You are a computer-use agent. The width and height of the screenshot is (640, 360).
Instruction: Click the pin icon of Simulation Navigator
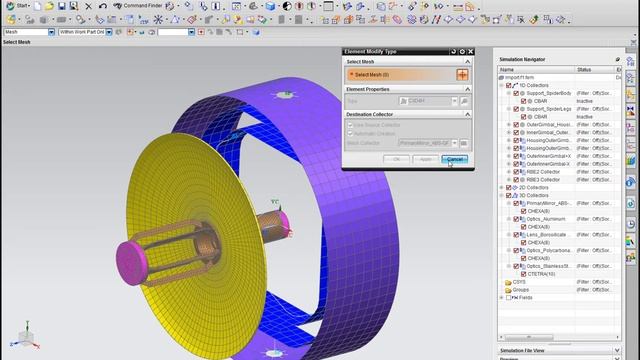pos(617,60)
